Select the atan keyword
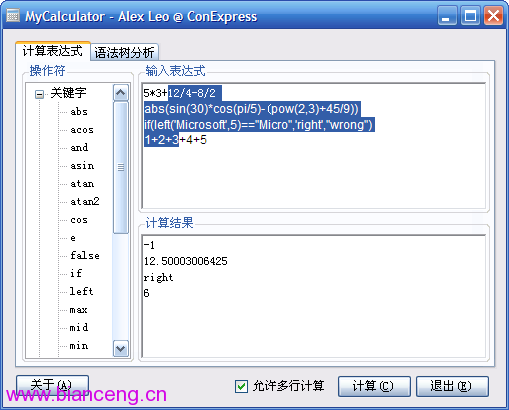509x410 pixels. pyautogui.click(x=82, y=183)
